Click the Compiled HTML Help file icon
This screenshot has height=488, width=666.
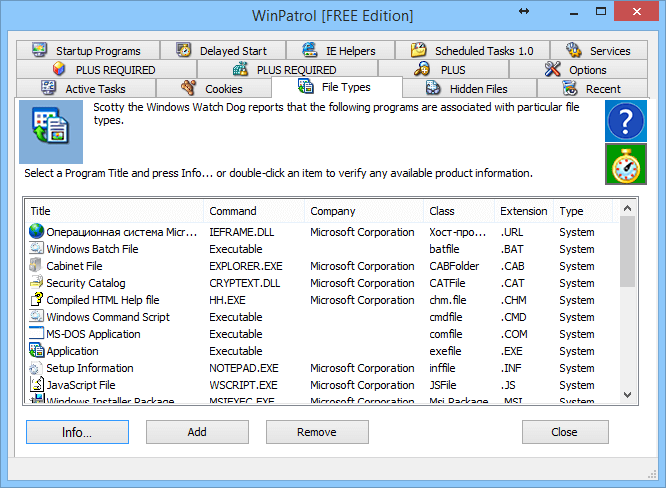click(x=37, y=299)
